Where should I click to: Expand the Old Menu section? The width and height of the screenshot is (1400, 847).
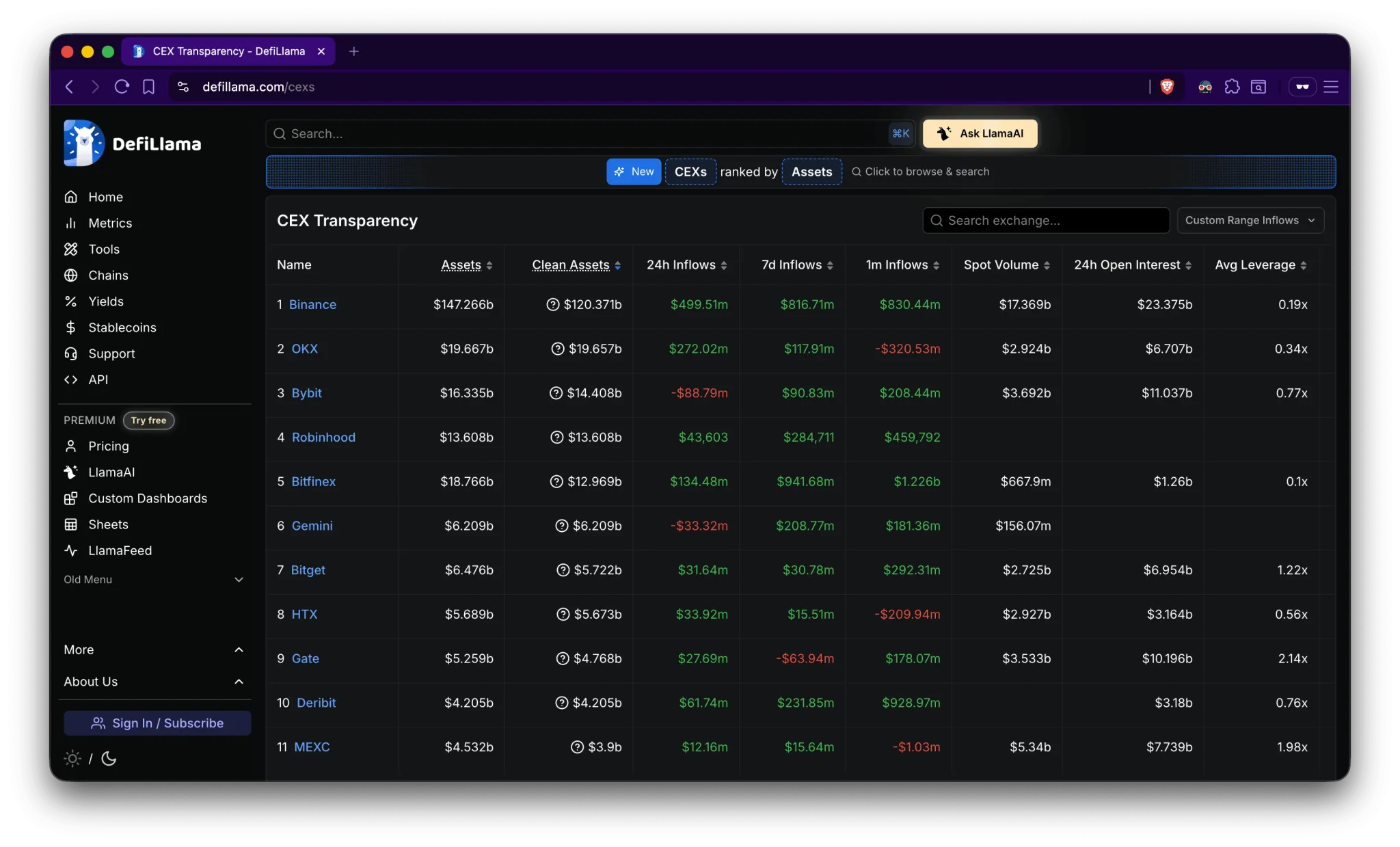(155, 579)
